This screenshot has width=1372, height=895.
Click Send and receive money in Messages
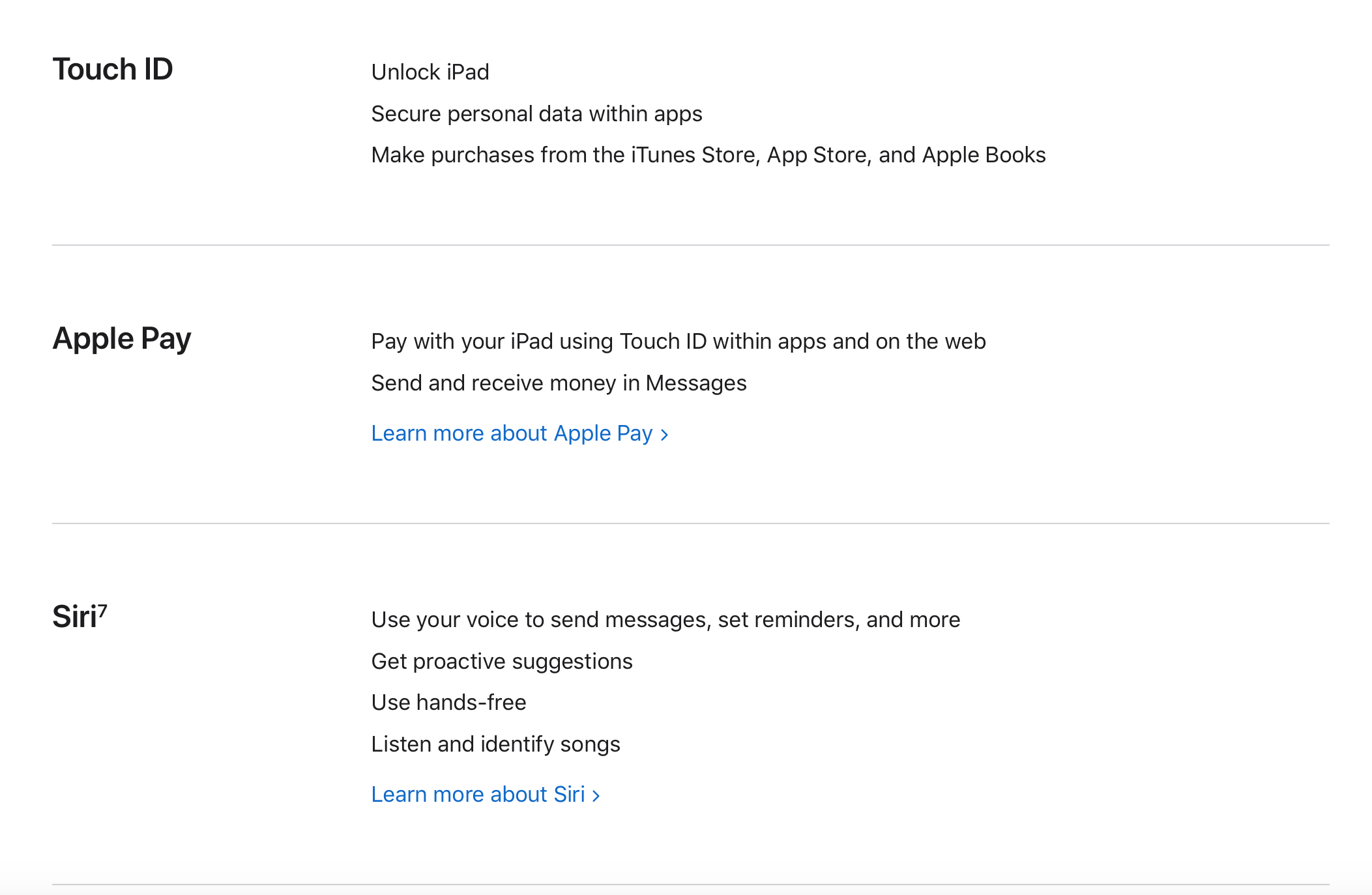[x=559, y=383]
